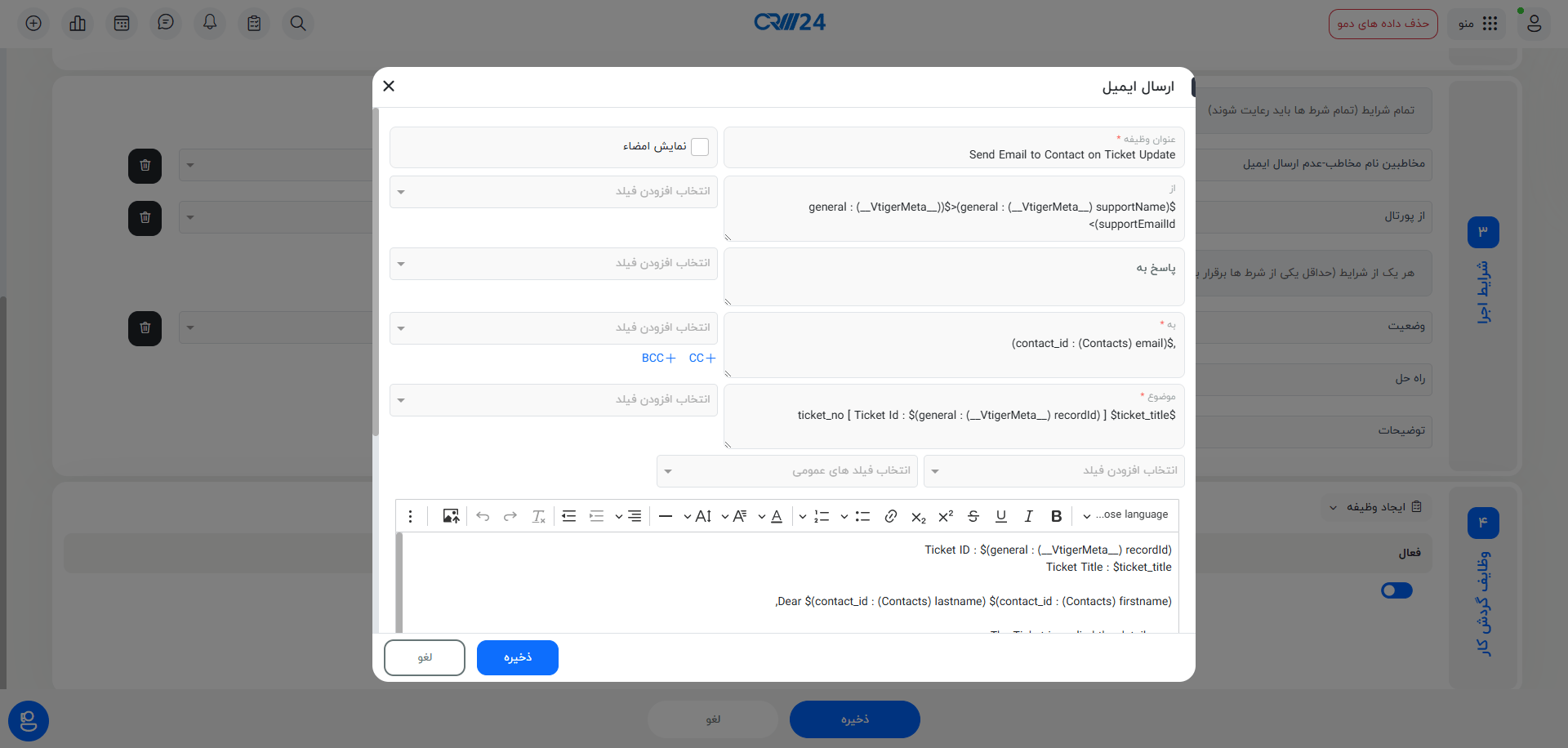Disable the فعال workflow toggle
Viewport: 1568px width, 748px height.
(1396, 590)
